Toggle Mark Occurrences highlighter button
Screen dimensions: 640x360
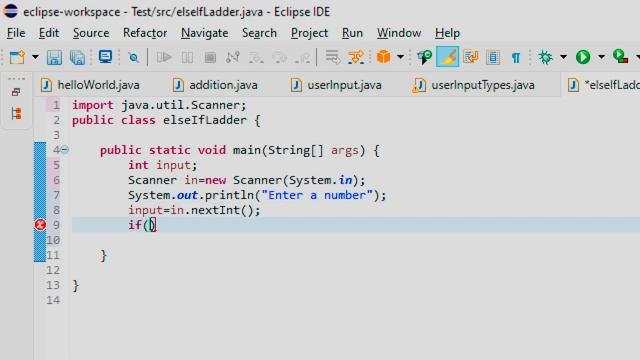[x=447, y=57]
